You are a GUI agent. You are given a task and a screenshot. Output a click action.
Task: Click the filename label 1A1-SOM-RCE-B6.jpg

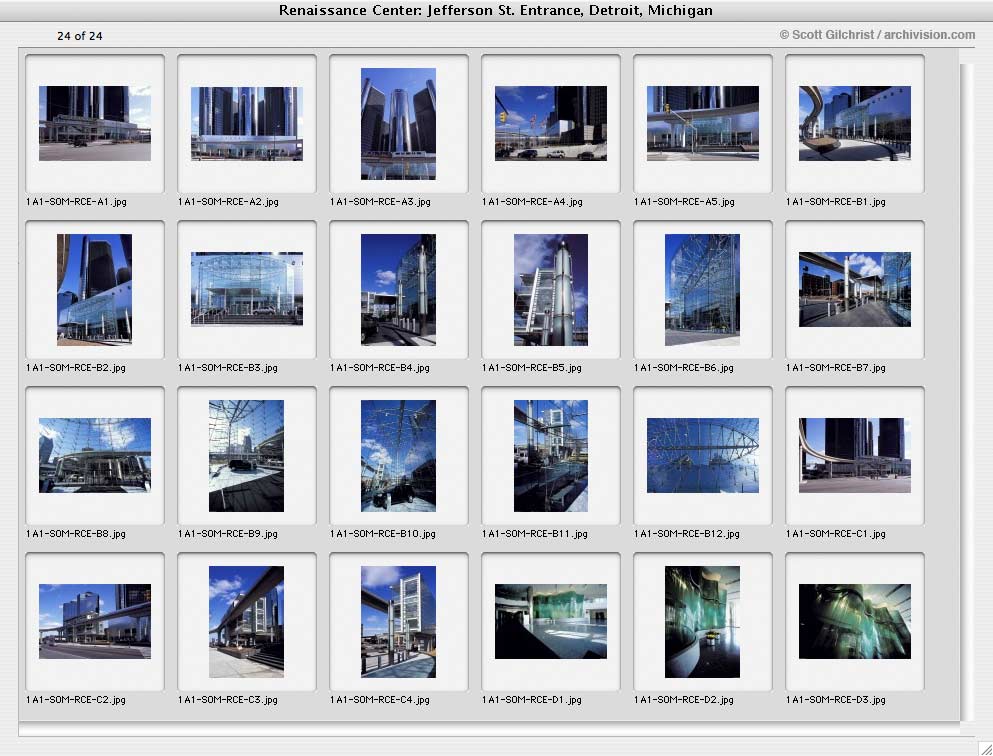coord(684,368)
